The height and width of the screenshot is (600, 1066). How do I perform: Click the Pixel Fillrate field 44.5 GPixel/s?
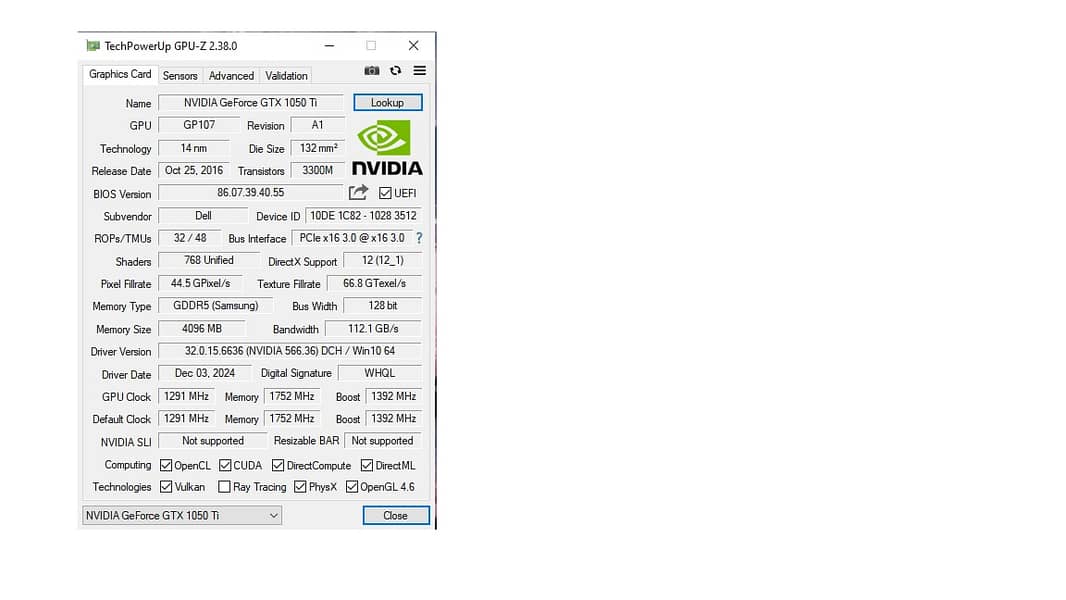(x=201, y=283)
